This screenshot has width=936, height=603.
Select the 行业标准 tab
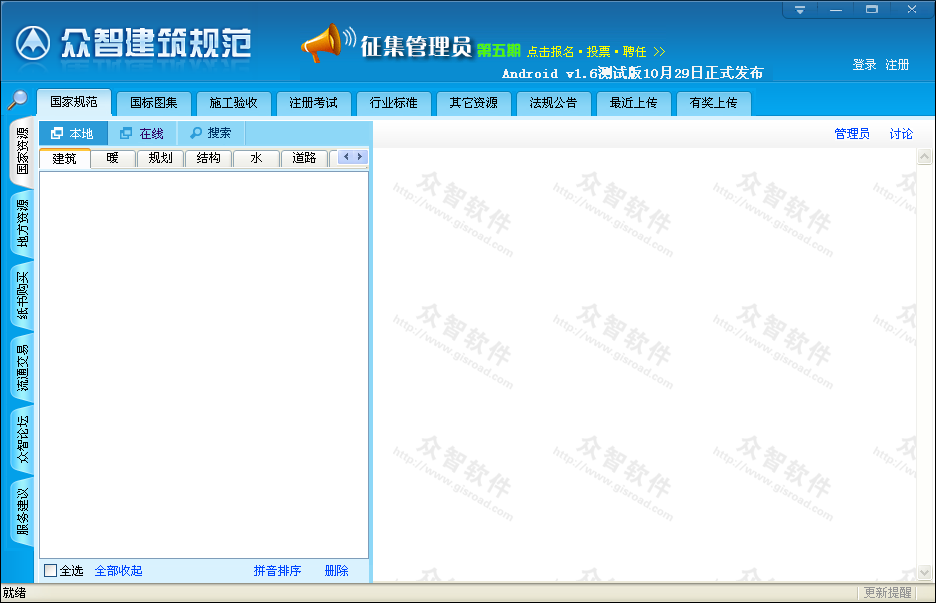pos(393,103)
